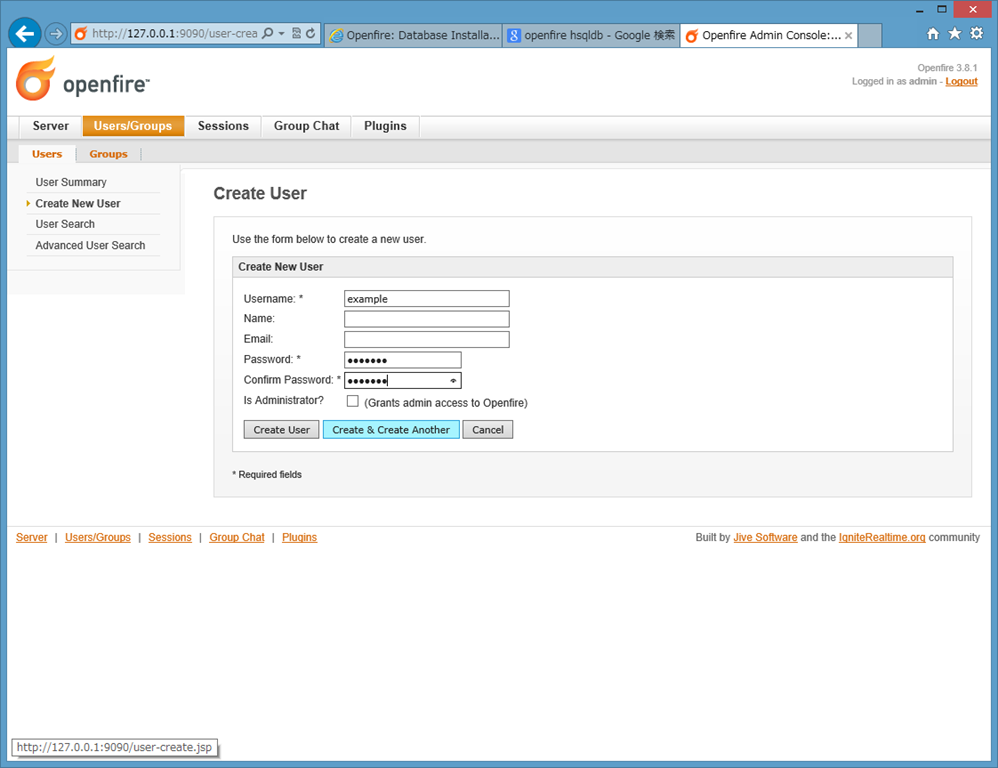Click the "(Grants admin access to Openfire)" text
998x768 pixels.
tap(446, 403)
